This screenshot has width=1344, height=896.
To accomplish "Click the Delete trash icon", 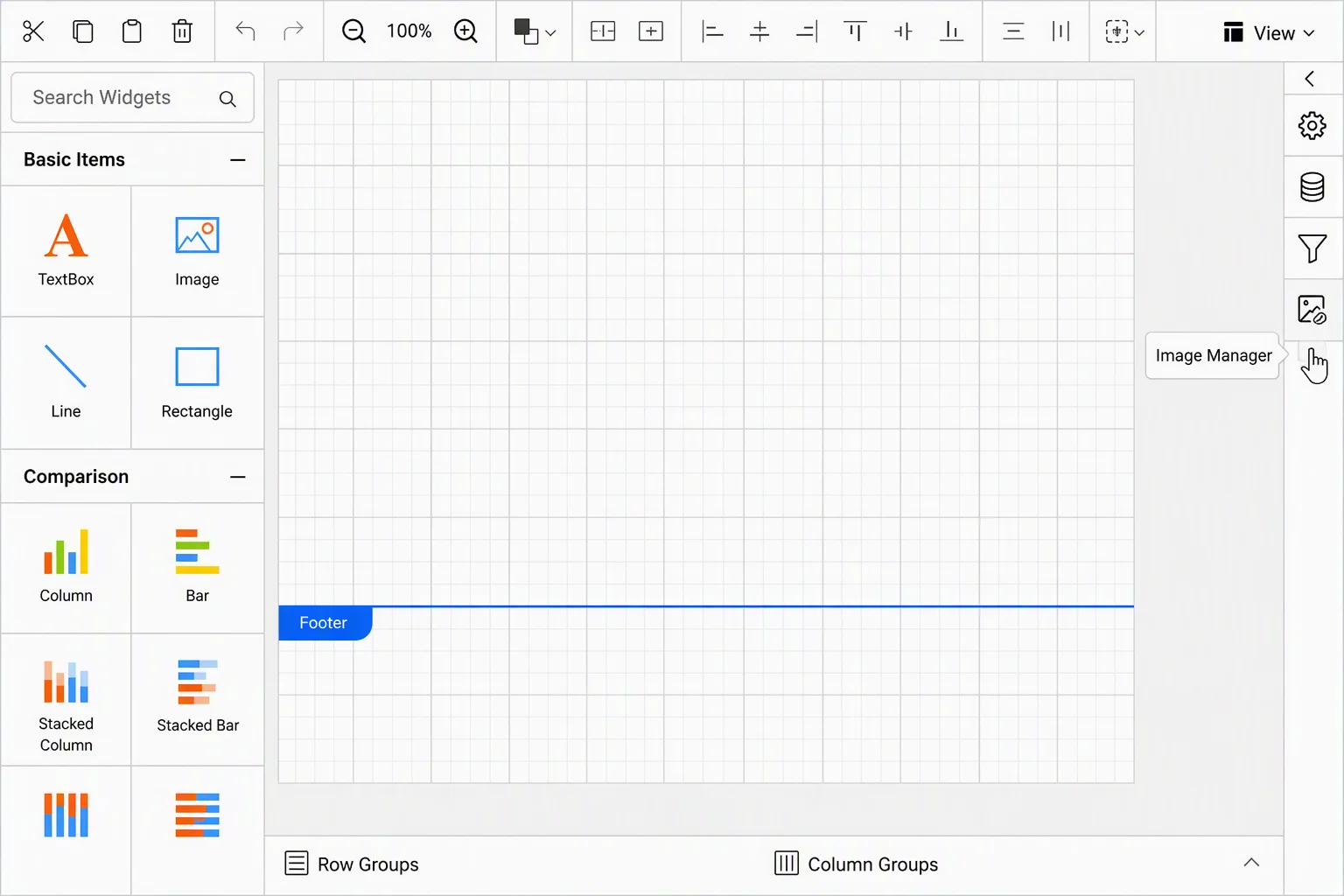I will pyautogui.click(x=182, y=31).
